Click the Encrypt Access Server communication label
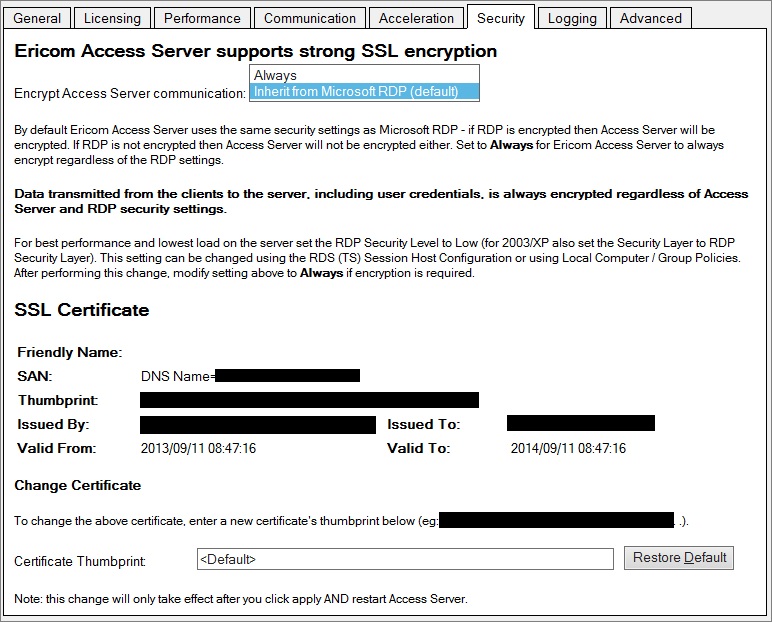The height and width of the screenshot is (622, 772). [x=130, y=93]
